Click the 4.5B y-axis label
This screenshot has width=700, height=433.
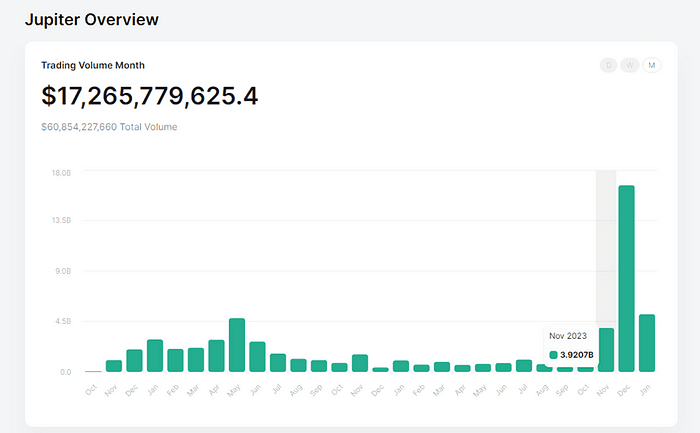(63, 322)
